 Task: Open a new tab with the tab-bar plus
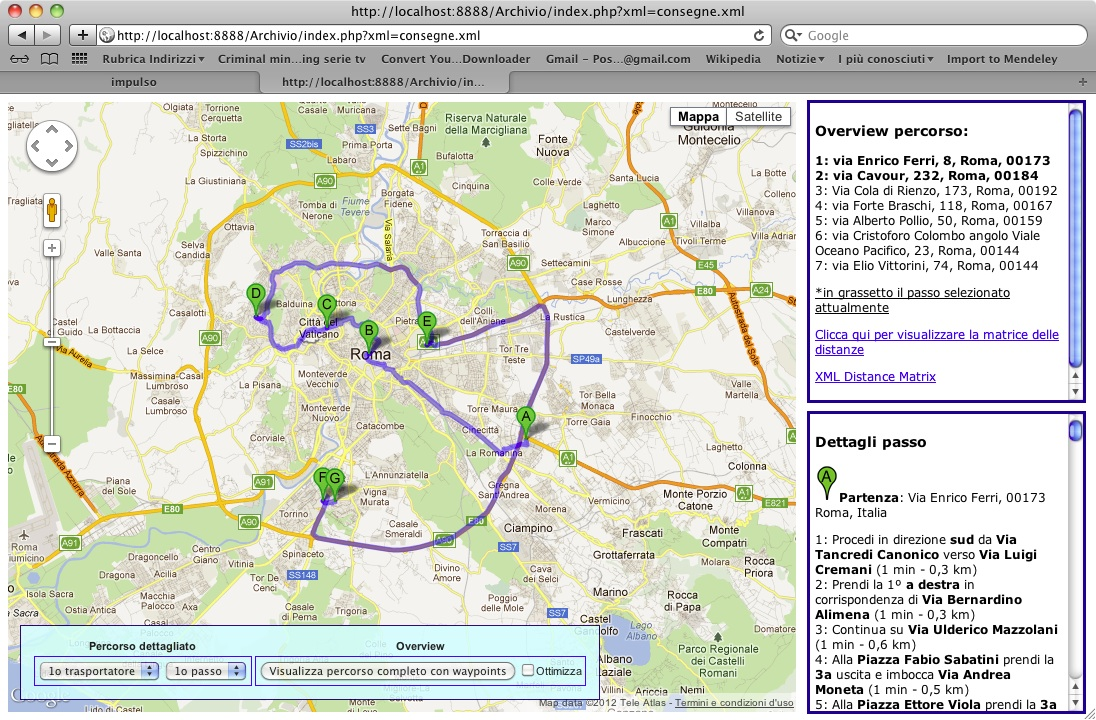[x=1083, y=82]
